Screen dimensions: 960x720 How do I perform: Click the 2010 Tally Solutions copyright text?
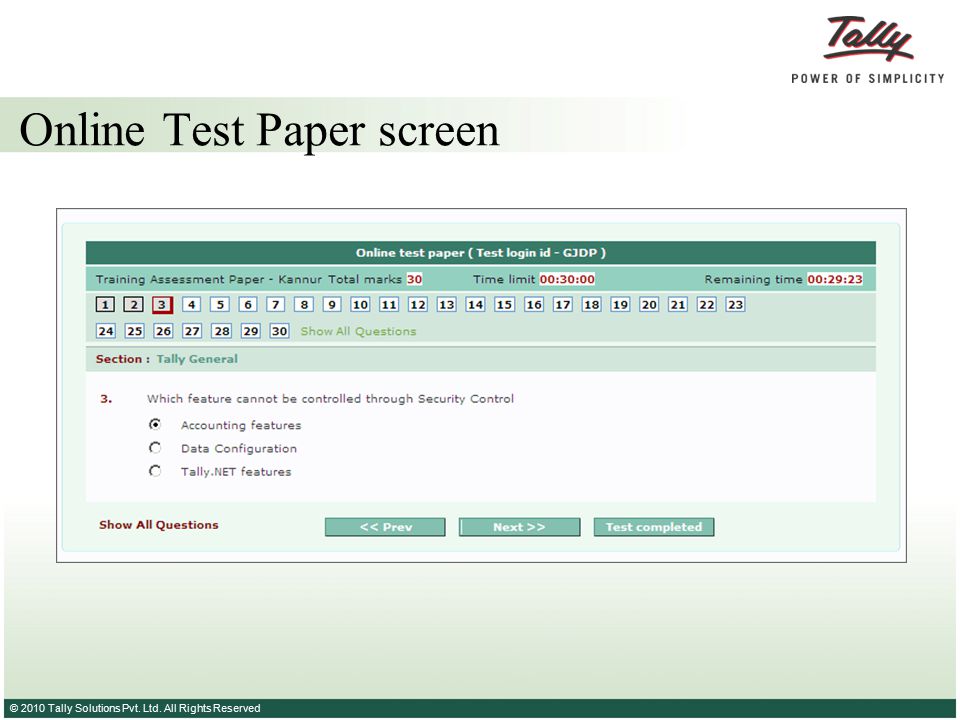tap(135, 708)
